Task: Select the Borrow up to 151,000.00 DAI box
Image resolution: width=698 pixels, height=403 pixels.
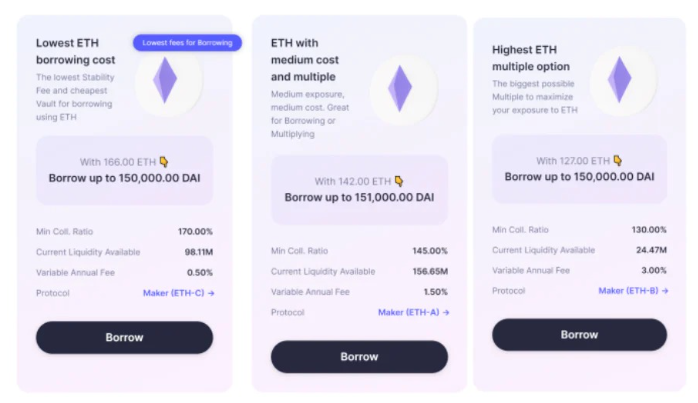Action: tap(359, 189)
